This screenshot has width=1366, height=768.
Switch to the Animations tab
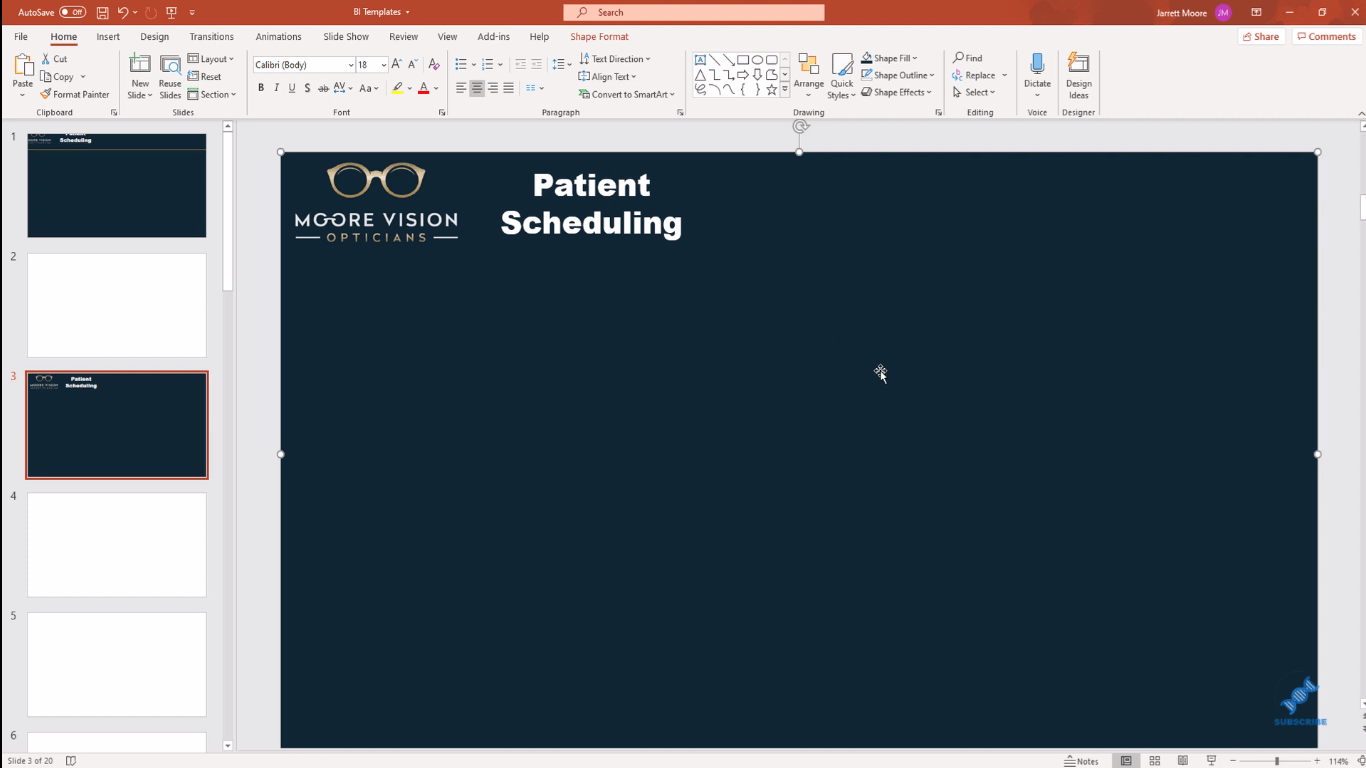tap(278, 37)
